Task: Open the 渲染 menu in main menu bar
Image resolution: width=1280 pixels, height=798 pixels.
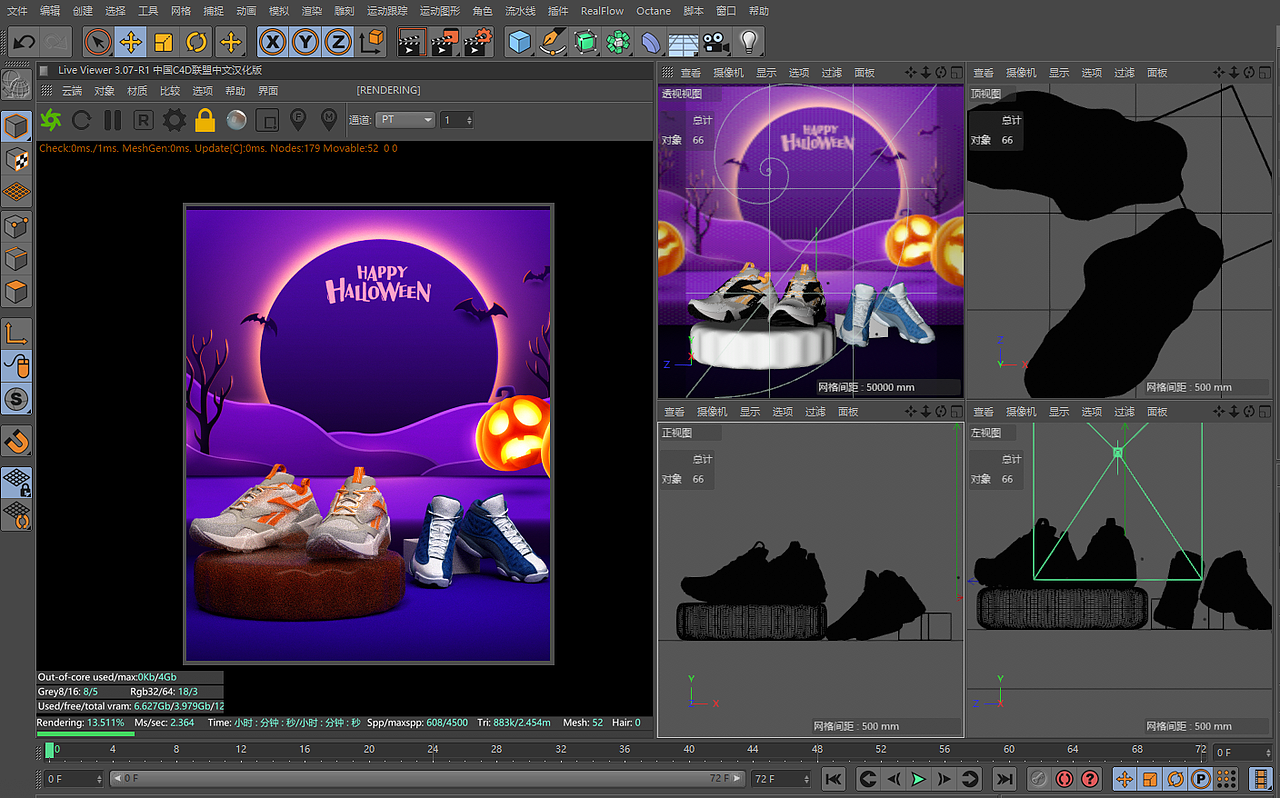Action: (x=311, y=11)
